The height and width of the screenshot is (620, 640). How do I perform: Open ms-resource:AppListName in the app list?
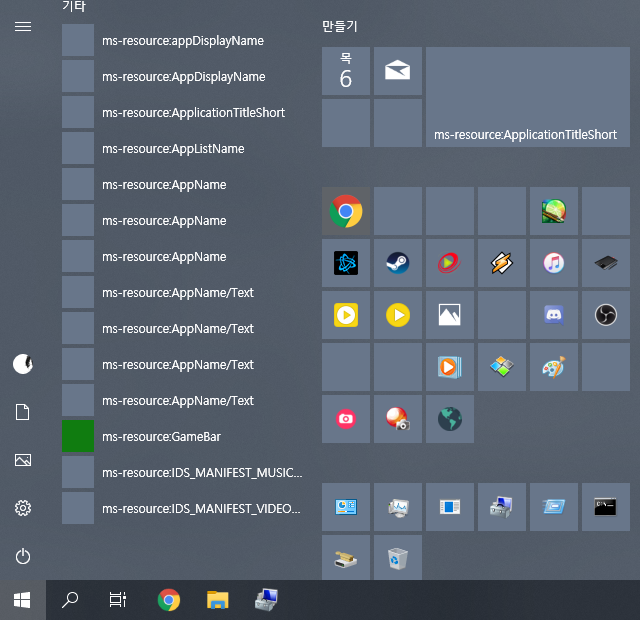pyautogui.click(x=184, y=149)
